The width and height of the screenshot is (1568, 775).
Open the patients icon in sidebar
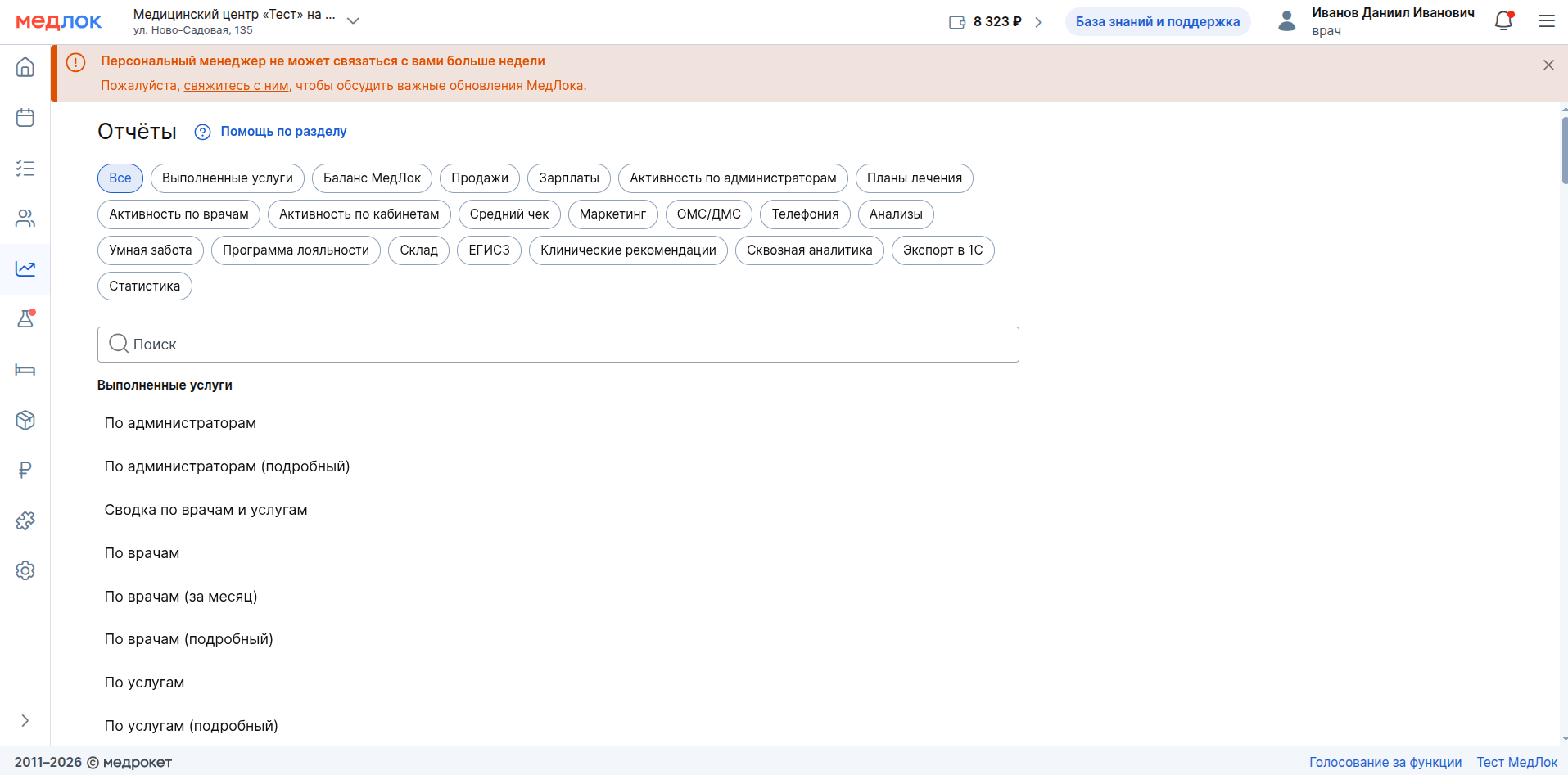(x=25, y=219)
